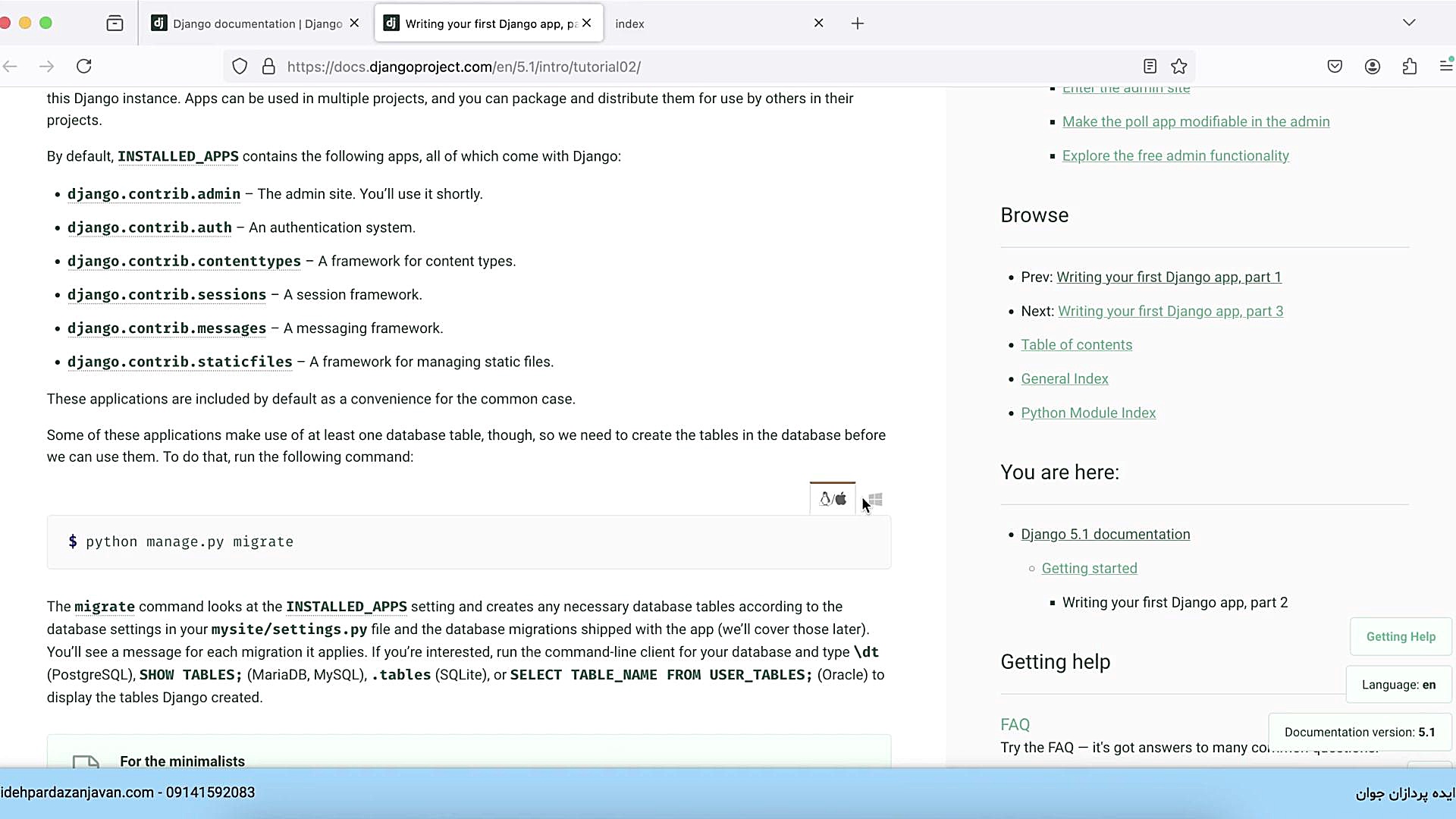Select the Windows console tab icon

[875, 500]
